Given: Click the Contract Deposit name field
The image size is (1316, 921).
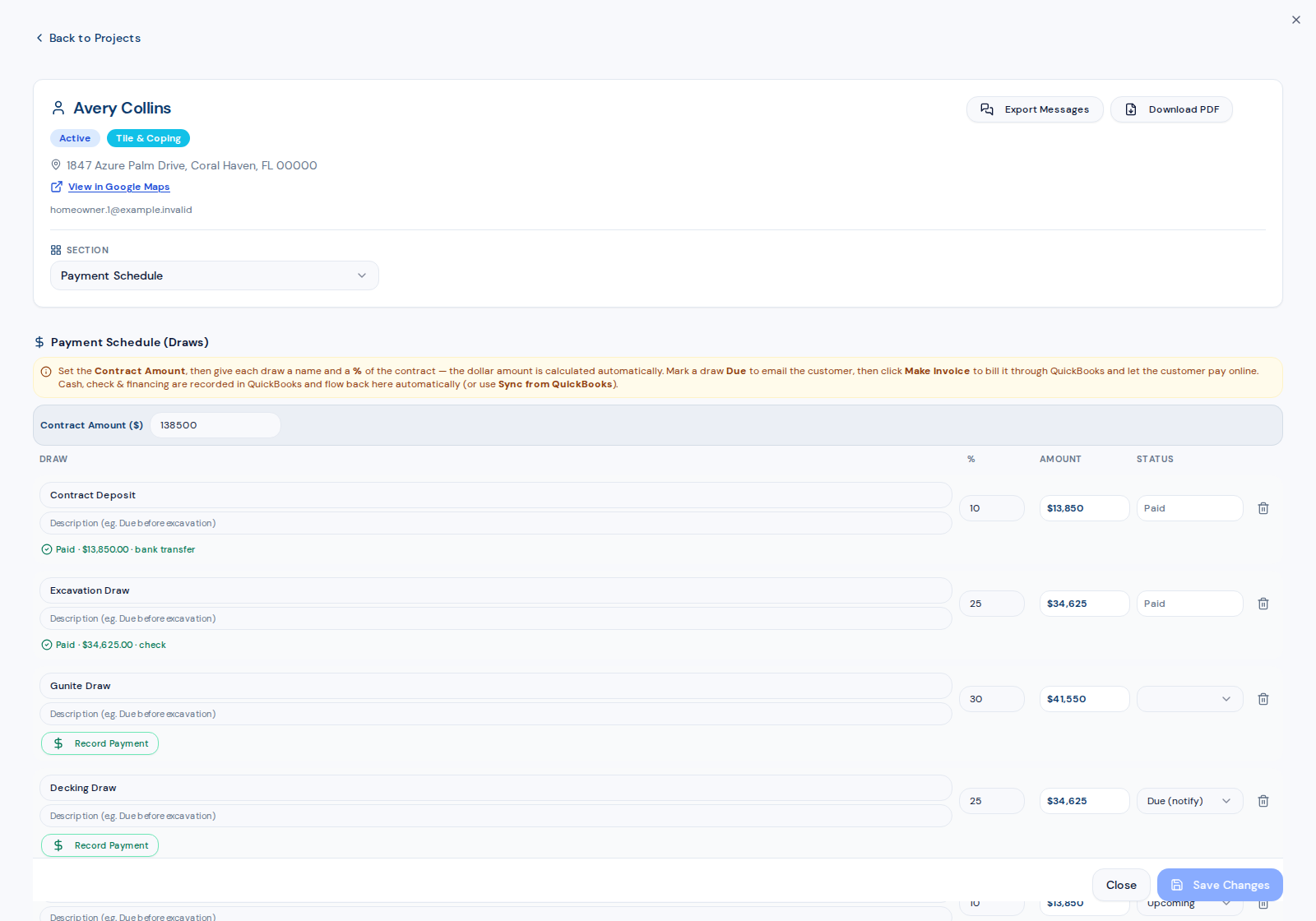Looking at the screenshot, I should click(496, 495).
